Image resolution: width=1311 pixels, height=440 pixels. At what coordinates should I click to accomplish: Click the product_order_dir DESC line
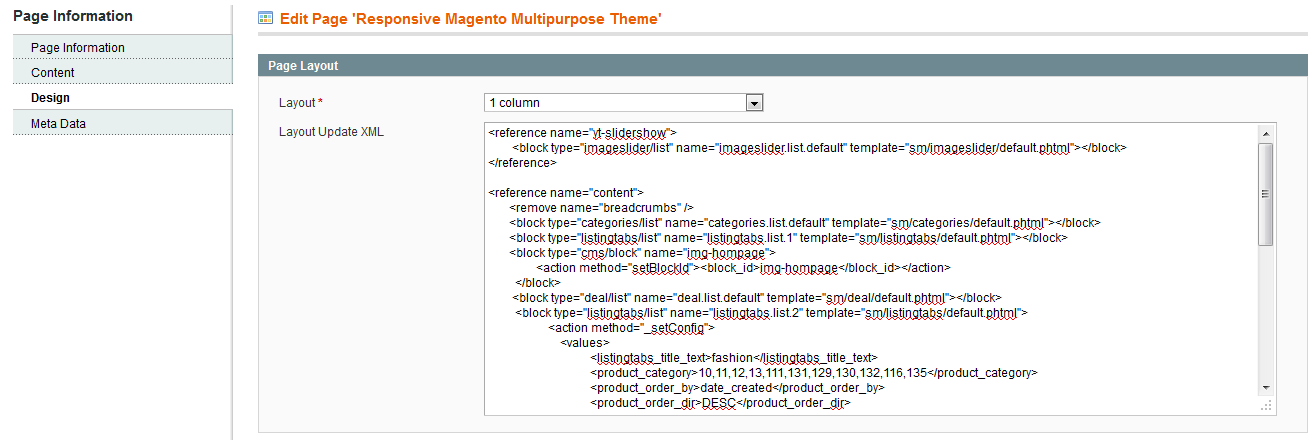[719, 403]
